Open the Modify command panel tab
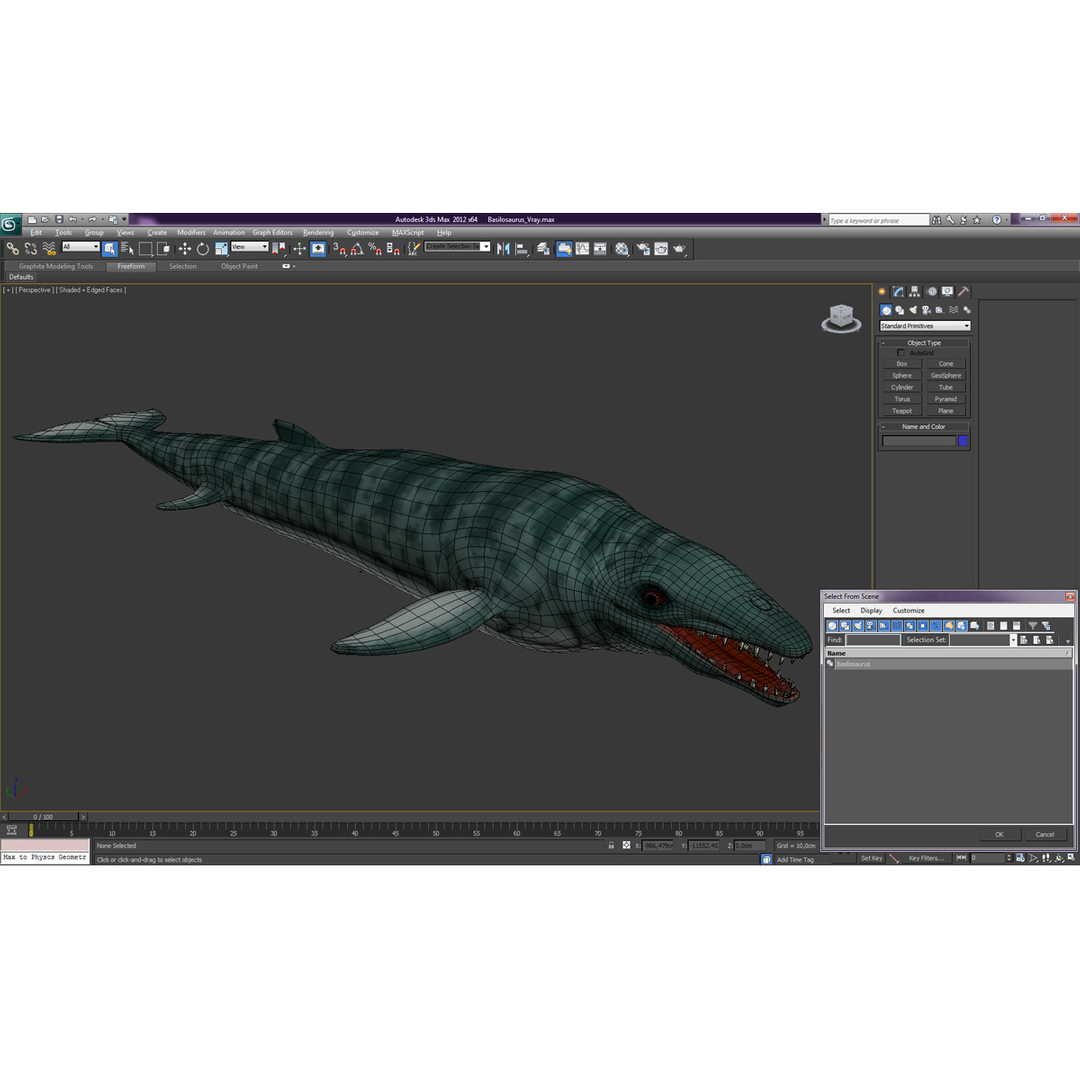The width and height of the screenshot is (1080, 1080). click(898, 292)
